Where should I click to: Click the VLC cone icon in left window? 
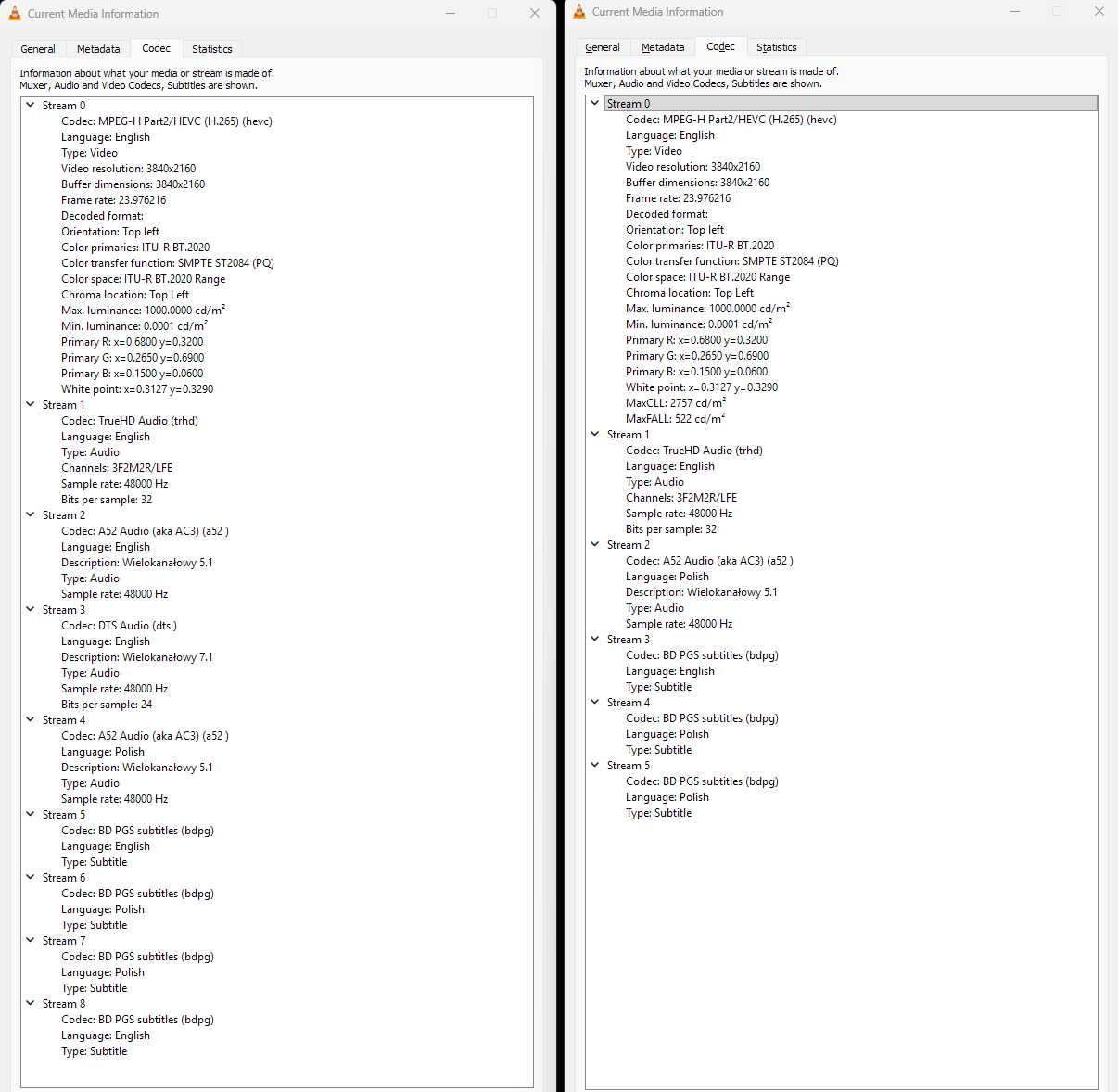[14, 13]
